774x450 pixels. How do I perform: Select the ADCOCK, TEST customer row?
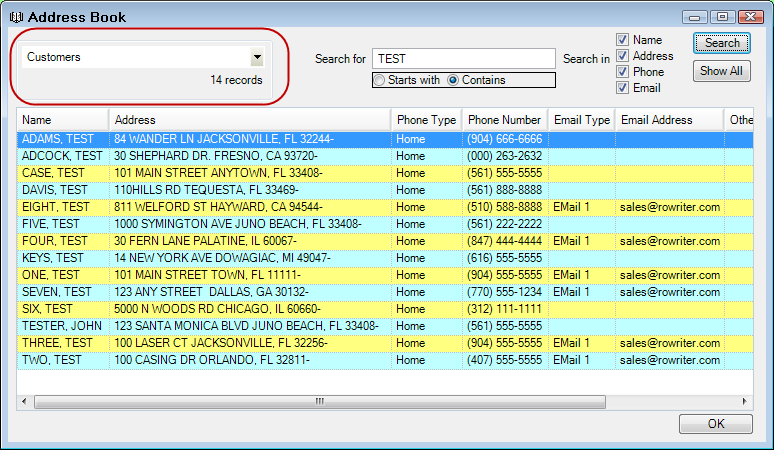point(62,156)
